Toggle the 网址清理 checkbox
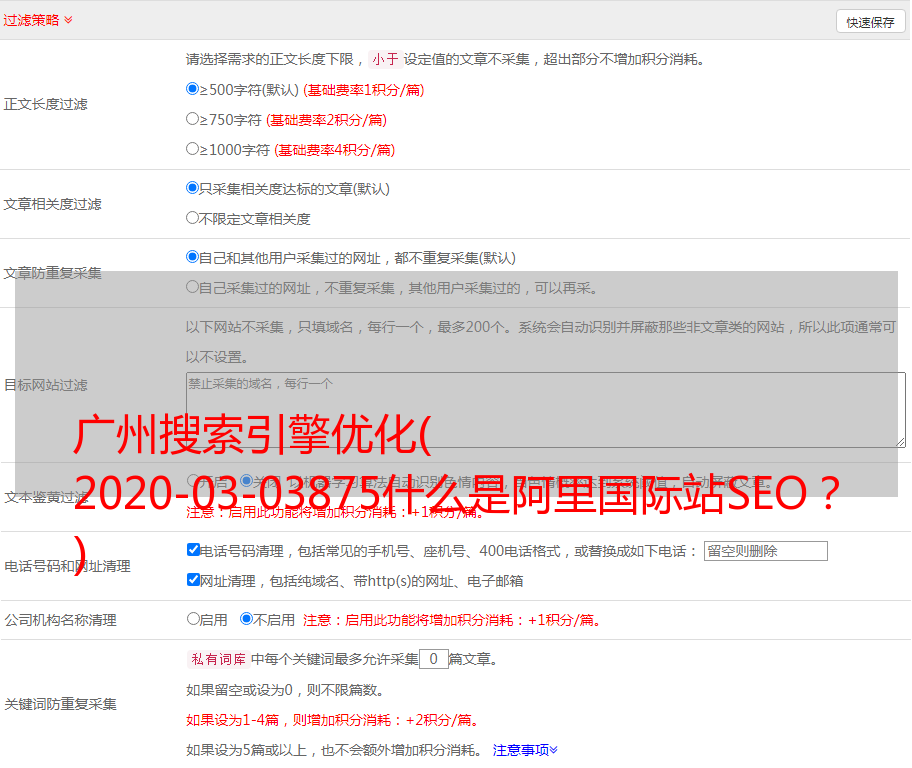The image size is (912, 768). [193, 580]
